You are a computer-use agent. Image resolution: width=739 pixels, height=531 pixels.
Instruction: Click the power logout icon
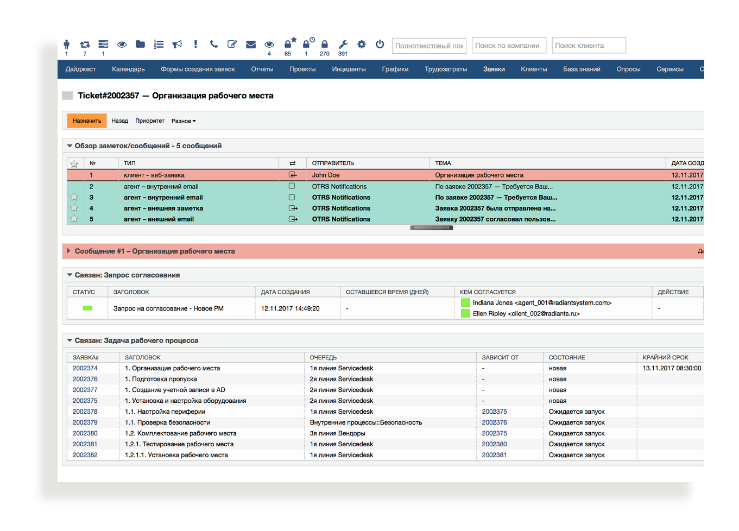380,45
